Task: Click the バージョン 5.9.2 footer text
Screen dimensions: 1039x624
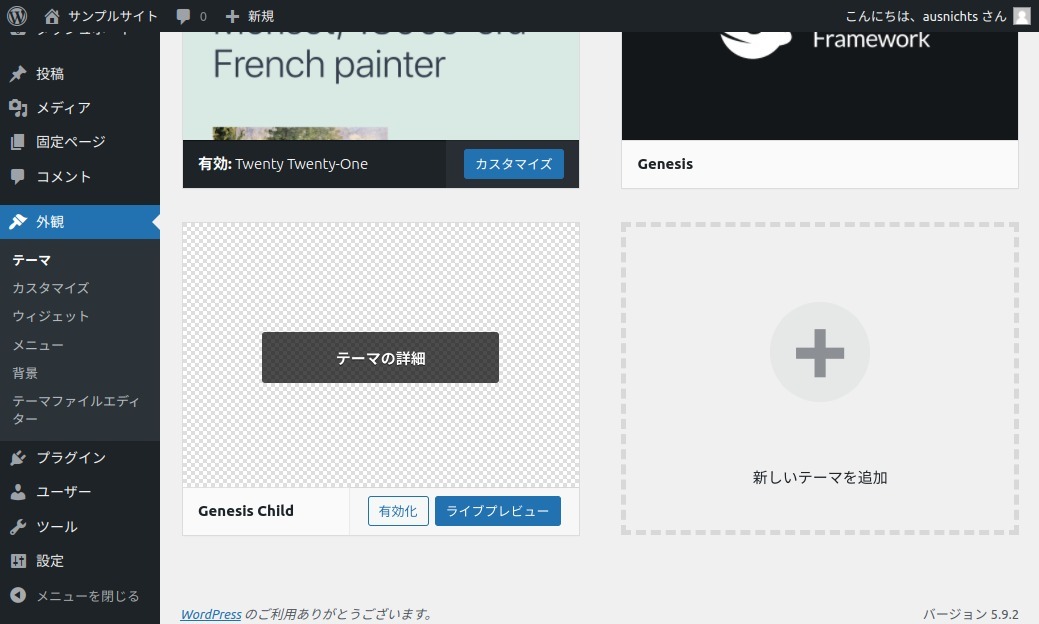Action: click(971, 614)
